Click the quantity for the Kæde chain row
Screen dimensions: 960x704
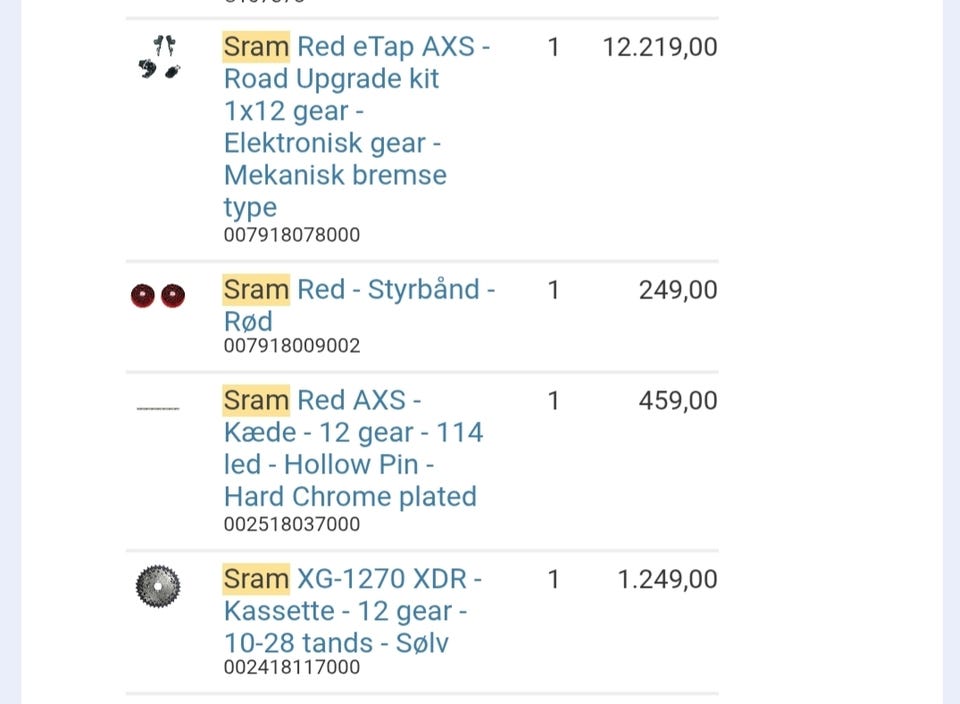point(553,401)
